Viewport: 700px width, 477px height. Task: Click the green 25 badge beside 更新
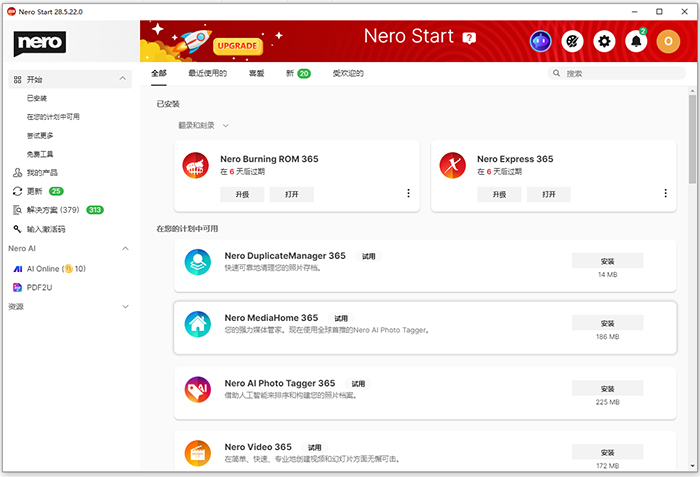56,191
